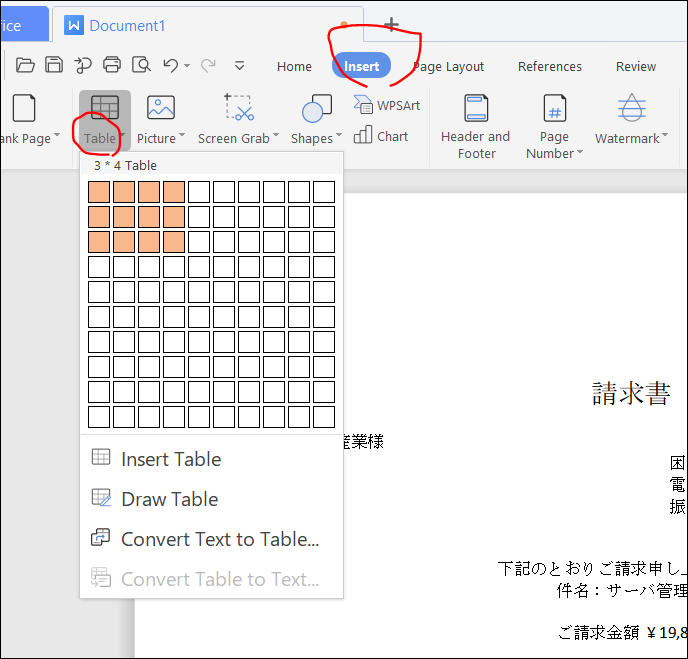Expand the Shapes dropdown arrow
Viewport: 688px width, 659px height.
339,135
